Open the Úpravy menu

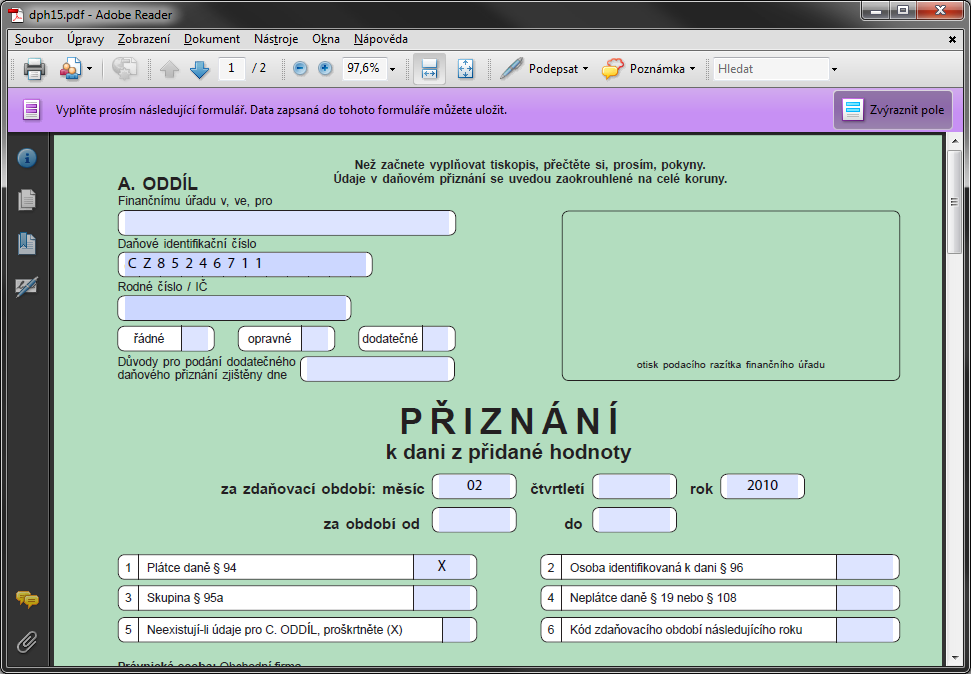tap(85, 39)
